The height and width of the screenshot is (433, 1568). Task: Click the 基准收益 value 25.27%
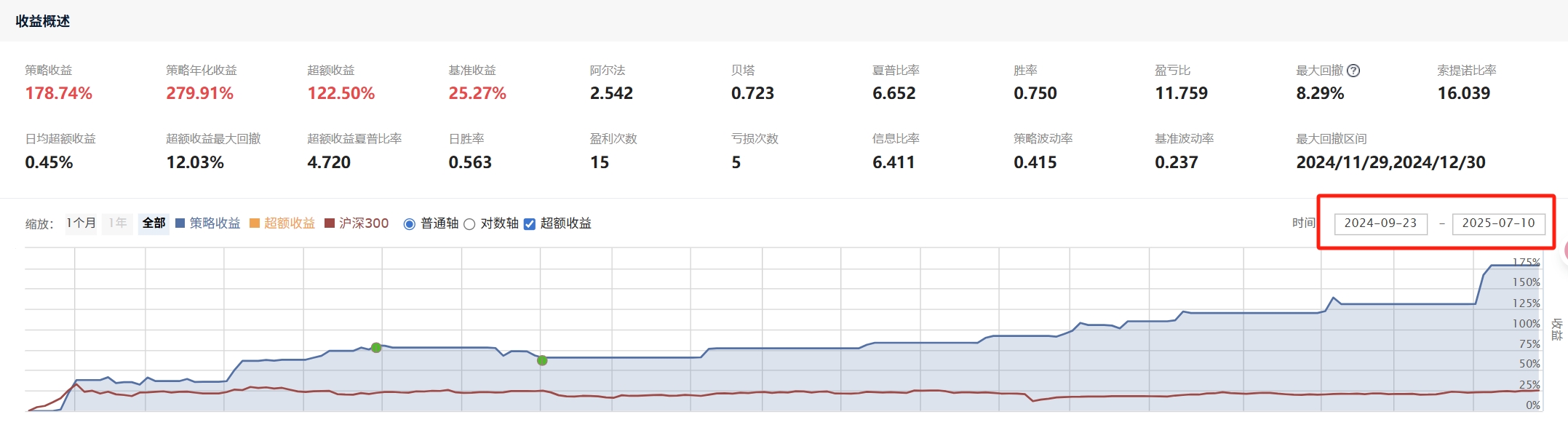coord(477,93)
